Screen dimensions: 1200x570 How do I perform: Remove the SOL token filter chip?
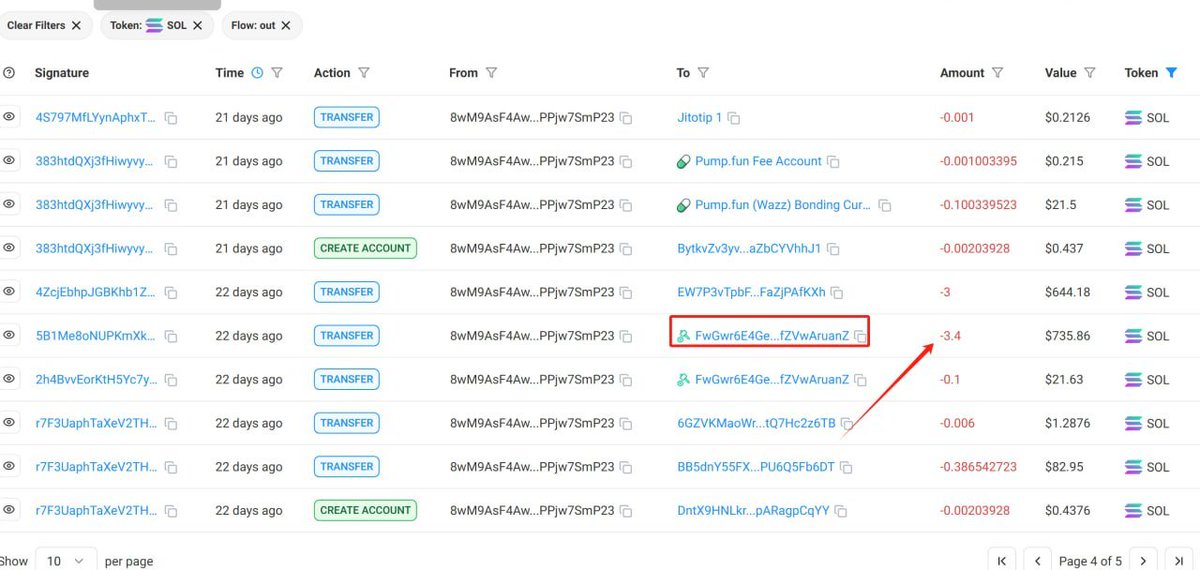[x=197, y=25]
